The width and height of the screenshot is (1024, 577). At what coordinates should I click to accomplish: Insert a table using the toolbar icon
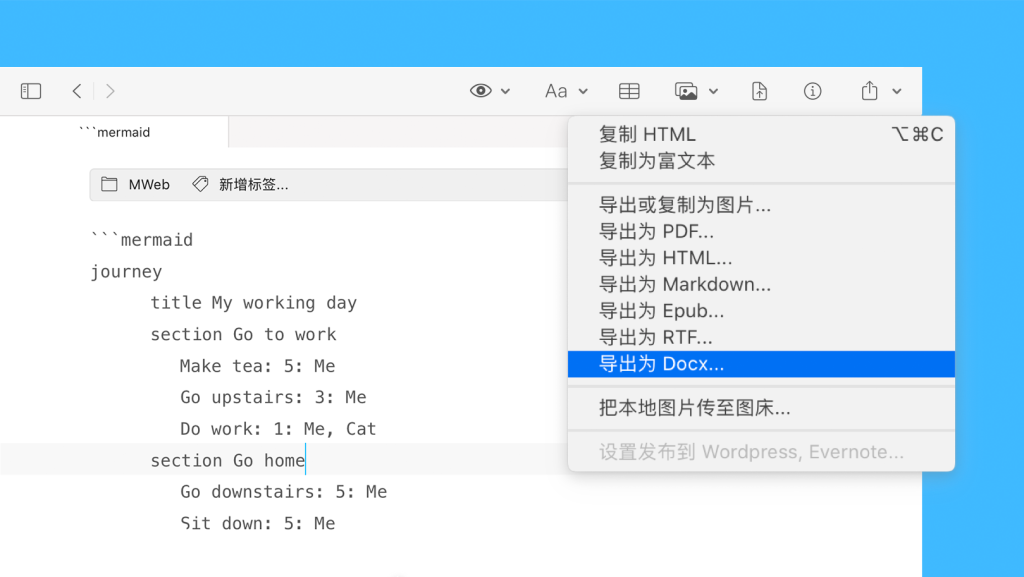tap(629, 91)
